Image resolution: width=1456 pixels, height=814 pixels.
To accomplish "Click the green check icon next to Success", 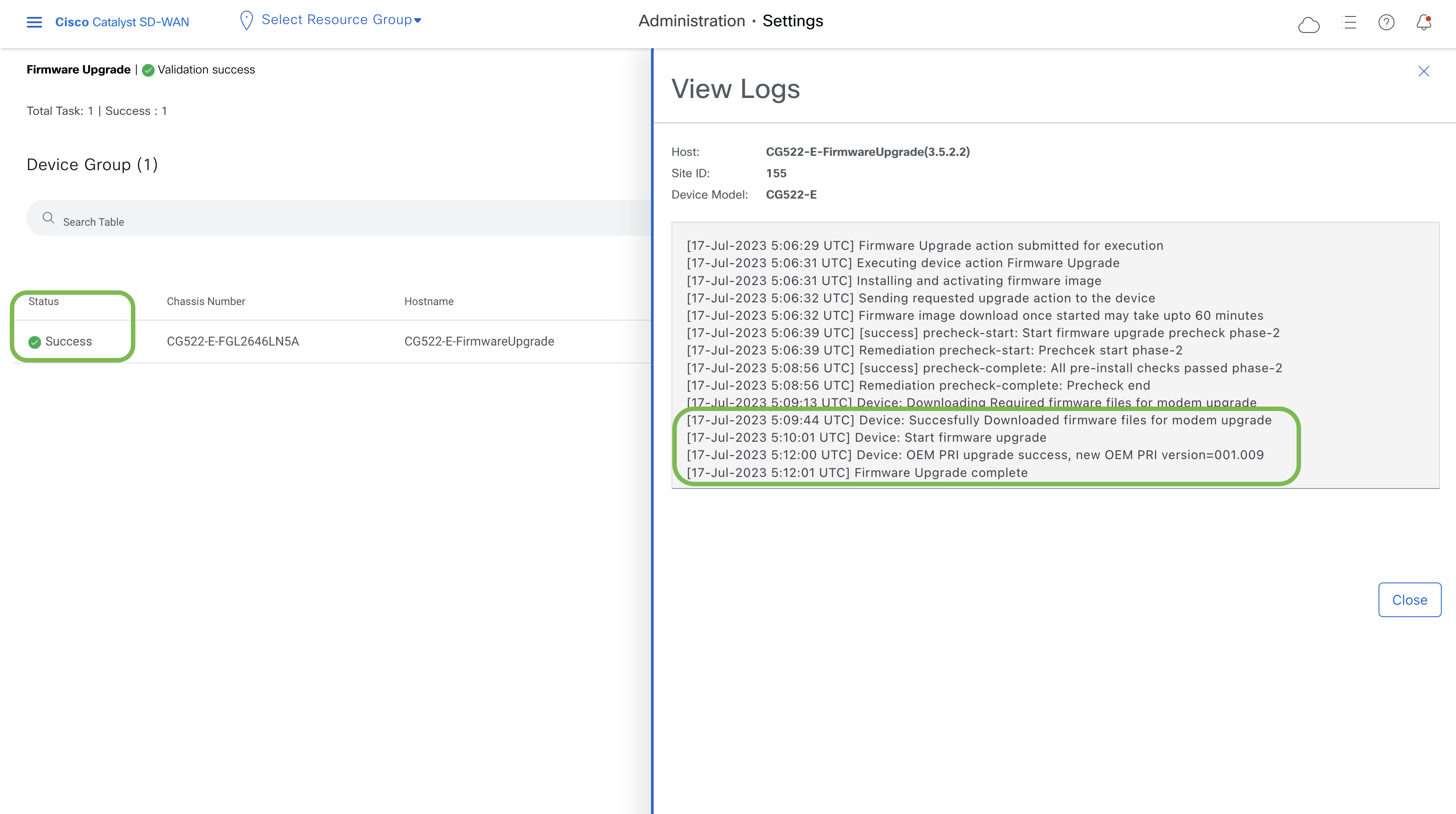I will click(34, 342).
